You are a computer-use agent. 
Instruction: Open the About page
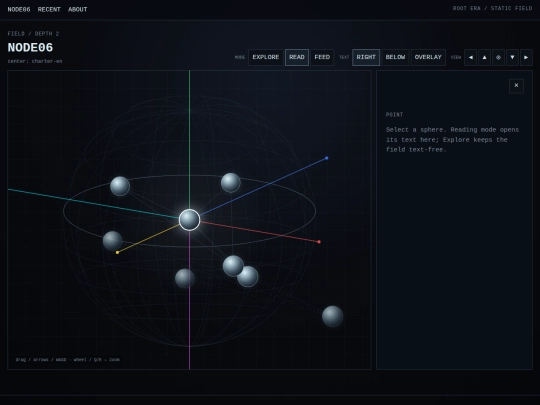tap(77, 10)
